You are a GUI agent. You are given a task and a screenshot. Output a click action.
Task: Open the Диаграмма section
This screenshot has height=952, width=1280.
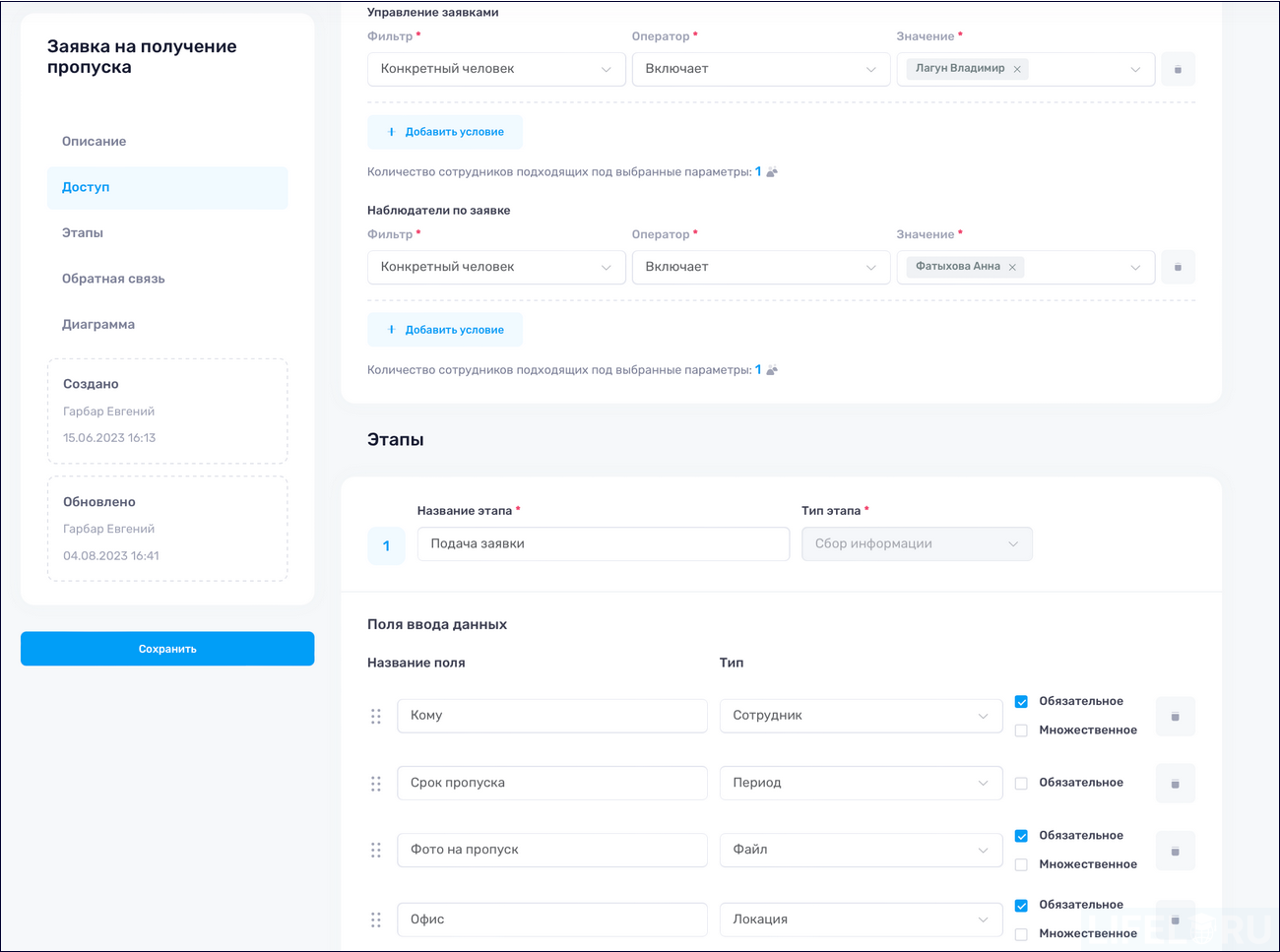click(97, 324)
